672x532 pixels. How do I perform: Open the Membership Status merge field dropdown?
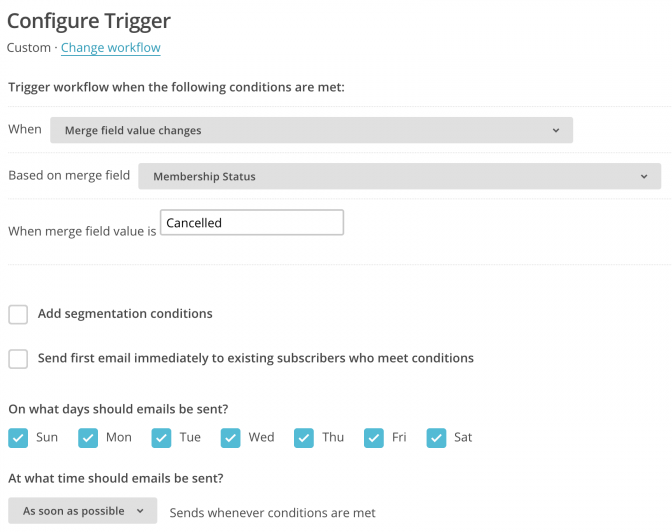click(x=399, y=177)
